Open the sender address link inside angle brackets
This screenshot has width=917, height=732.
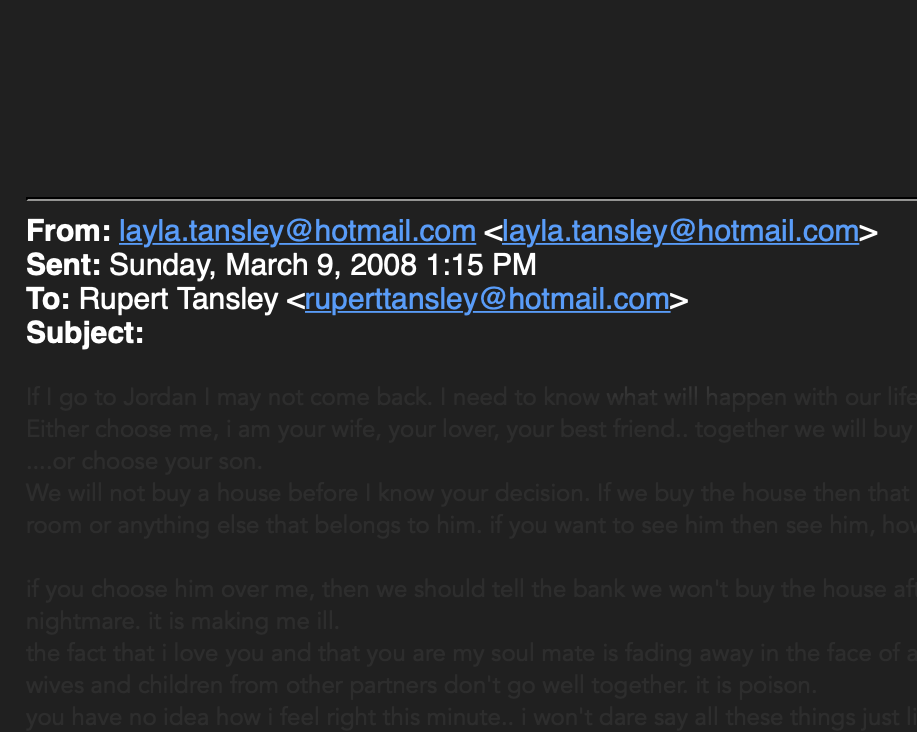click(680, 232)
